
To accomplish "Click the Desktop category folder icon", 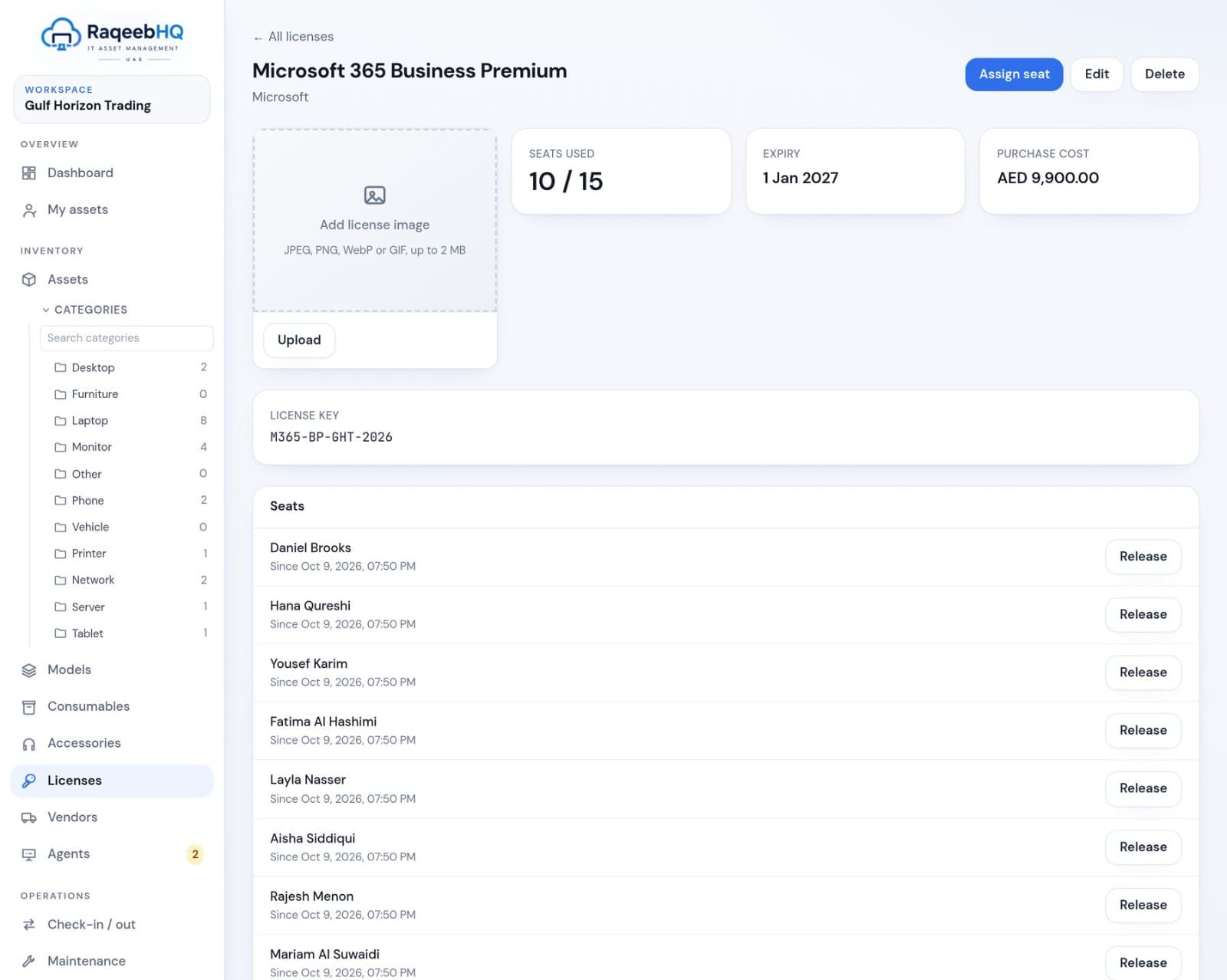I will [60, 368].
